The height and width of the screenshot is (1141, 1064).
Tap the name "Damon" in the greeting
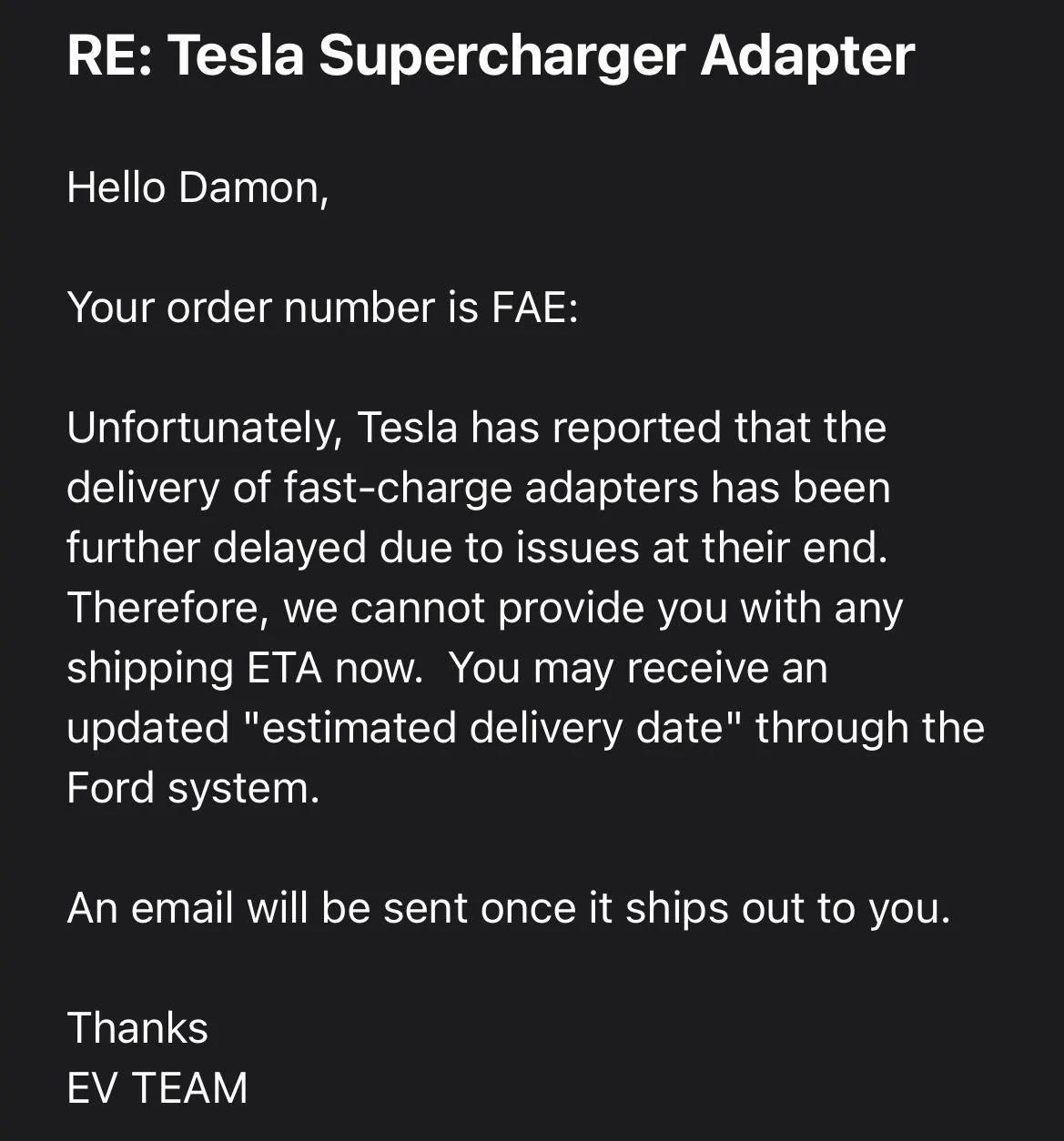(252, 188)
